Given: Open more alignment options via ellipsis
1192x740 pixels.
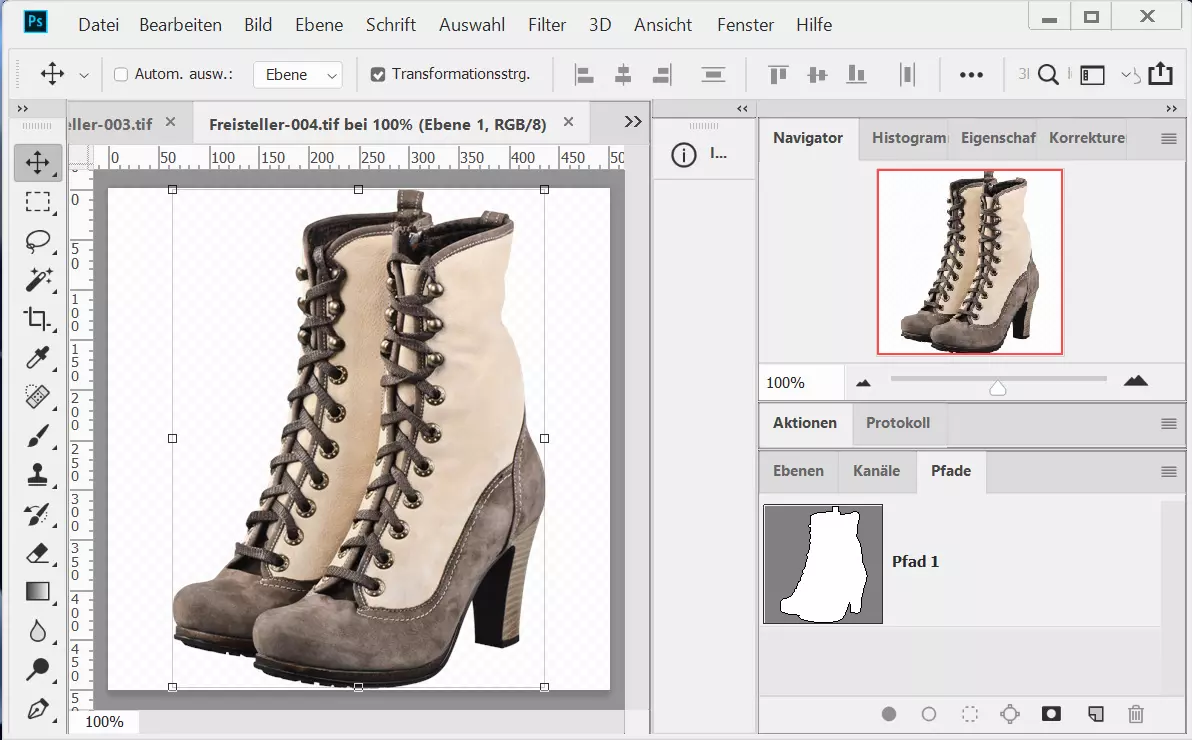Looking at the screenshot, I should (x=971, y=74).
